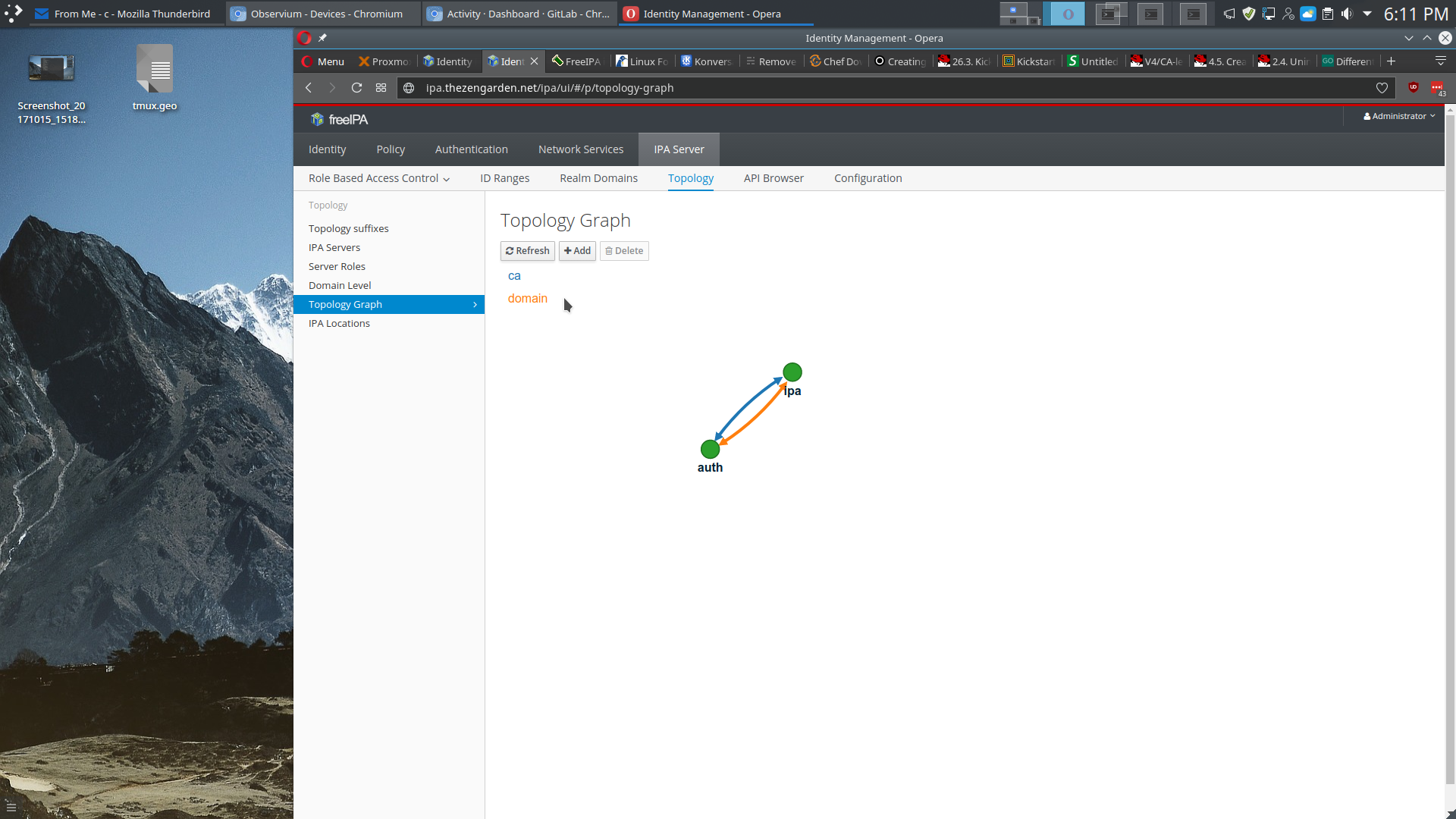The width and height of the screenshot is (1456, 819).
Task: Open KDE application launcher icon
Action: click(13, 14)
